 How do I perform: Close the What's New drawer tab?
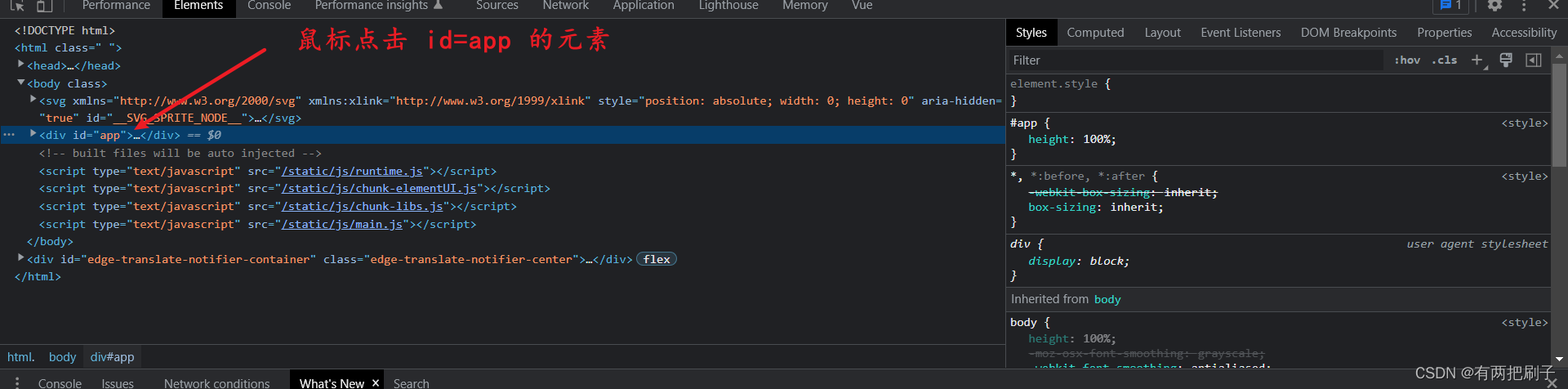pyautogui.click(x=376, y=382)
